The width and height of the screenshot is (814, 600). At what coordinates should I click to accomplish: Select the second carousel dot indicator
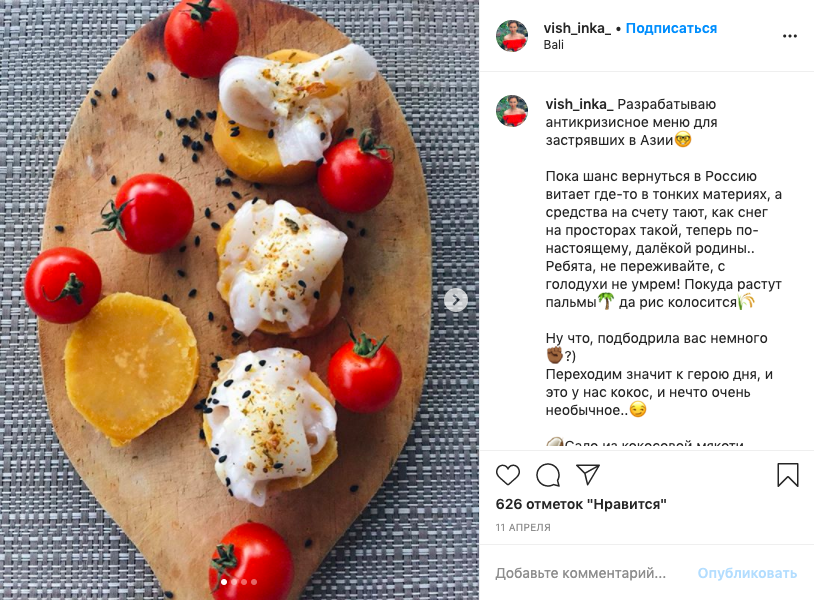click(x=234, y=582)
